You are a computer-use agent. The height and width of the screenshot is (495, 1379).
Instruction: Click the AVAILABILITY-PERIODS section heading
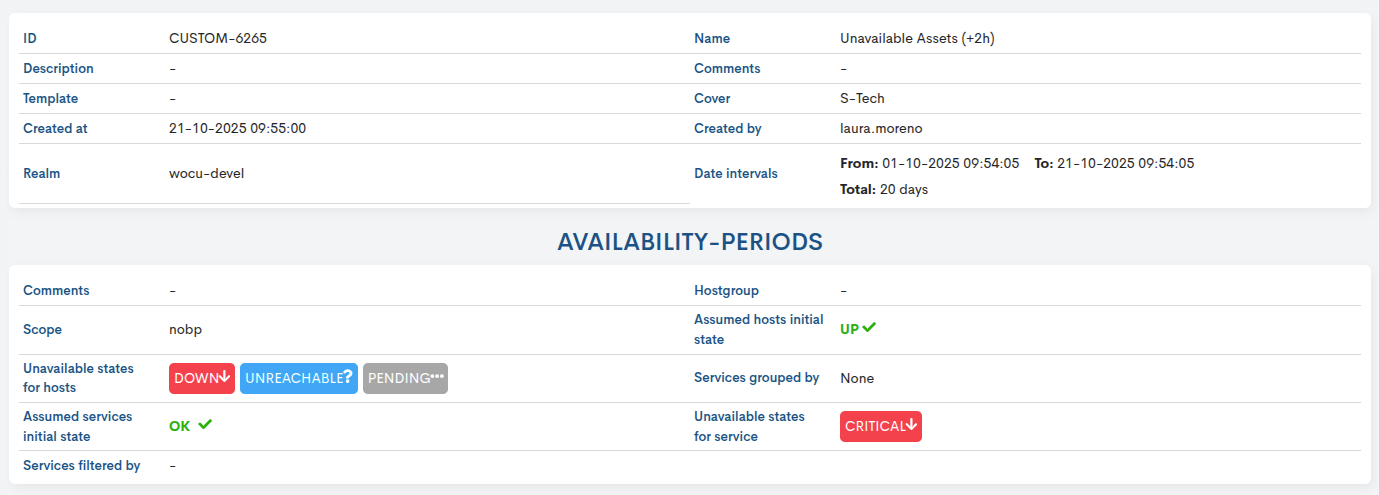pyautogui.click(x=690, y=242)
